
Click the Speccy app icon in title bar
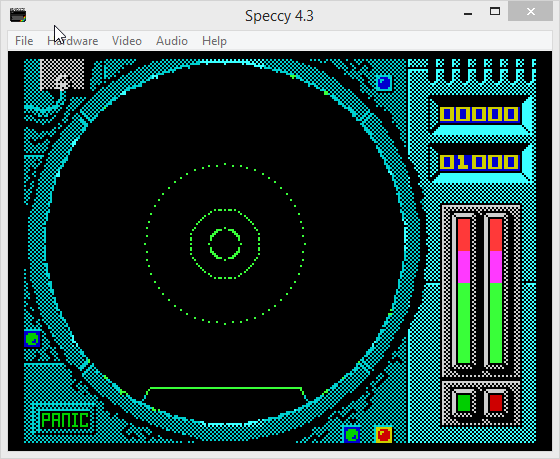point(18,15)
